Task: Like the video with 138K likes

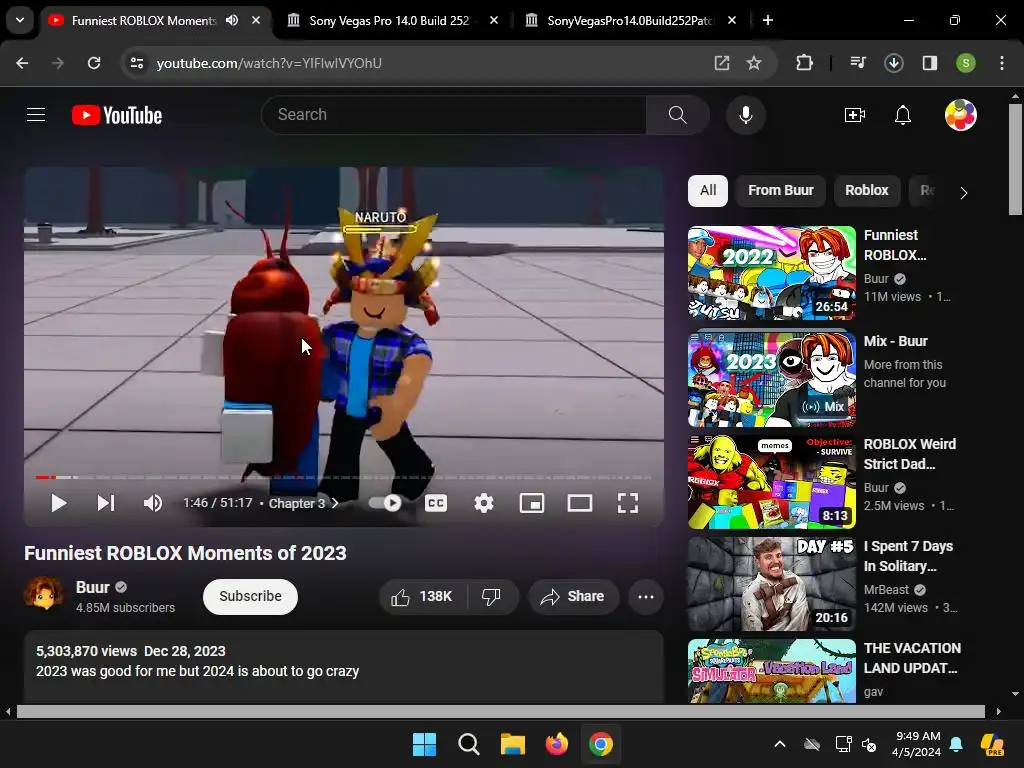Action: click(x=422, y=596)
